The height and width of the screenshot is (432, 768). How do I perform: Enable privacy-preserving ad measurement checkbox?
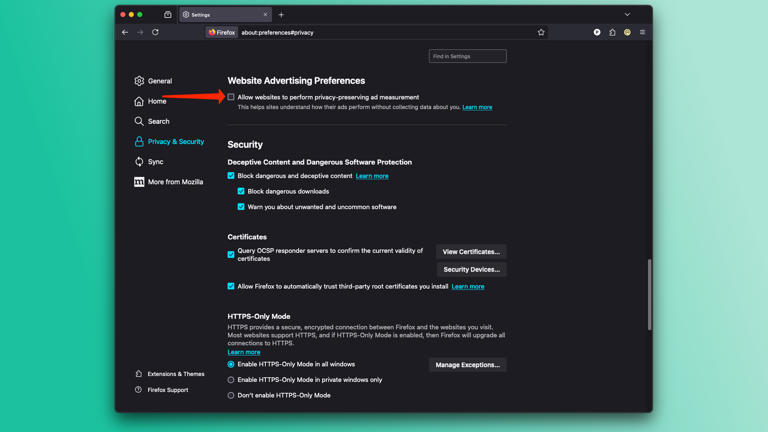[231, 97]
